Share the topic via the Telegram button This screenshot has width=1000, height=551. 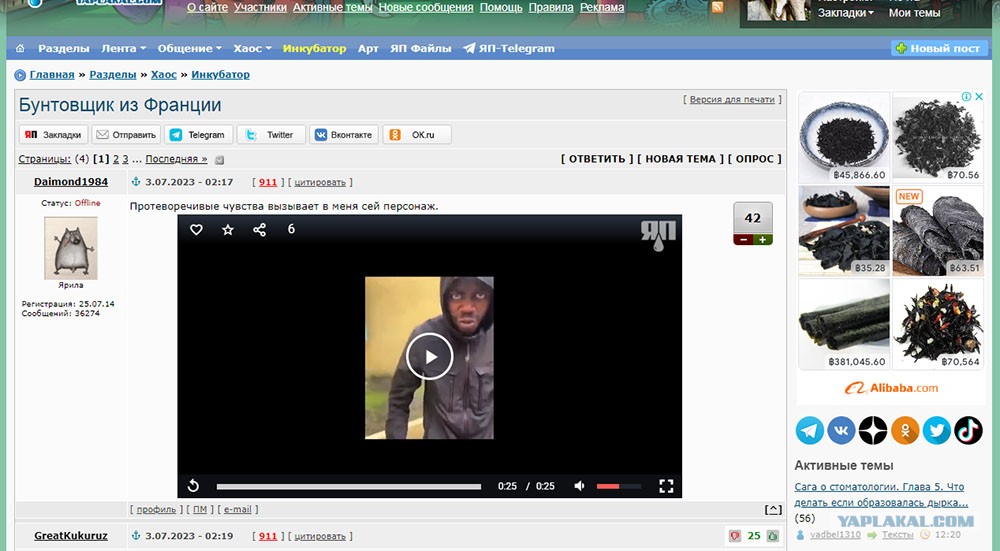pos(199,135)
